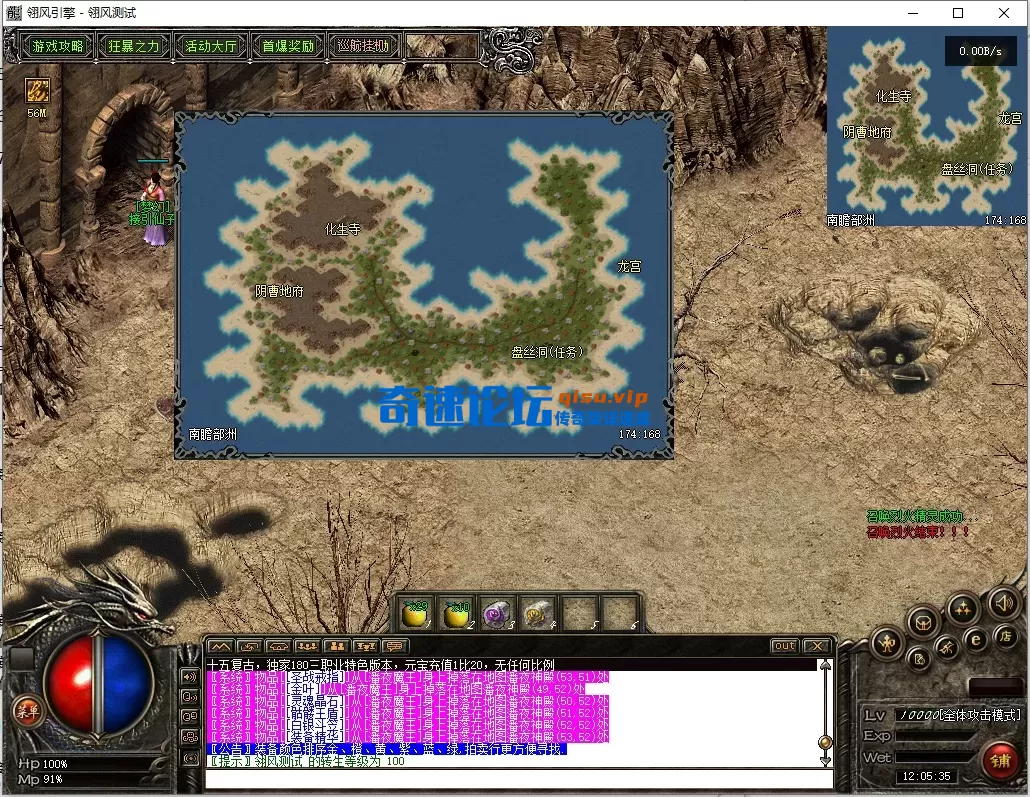Image resolution: width=1030 pixels, height=797 pixels.
Task: Click the team chat icon with two figures
Action: click(336, 647)
